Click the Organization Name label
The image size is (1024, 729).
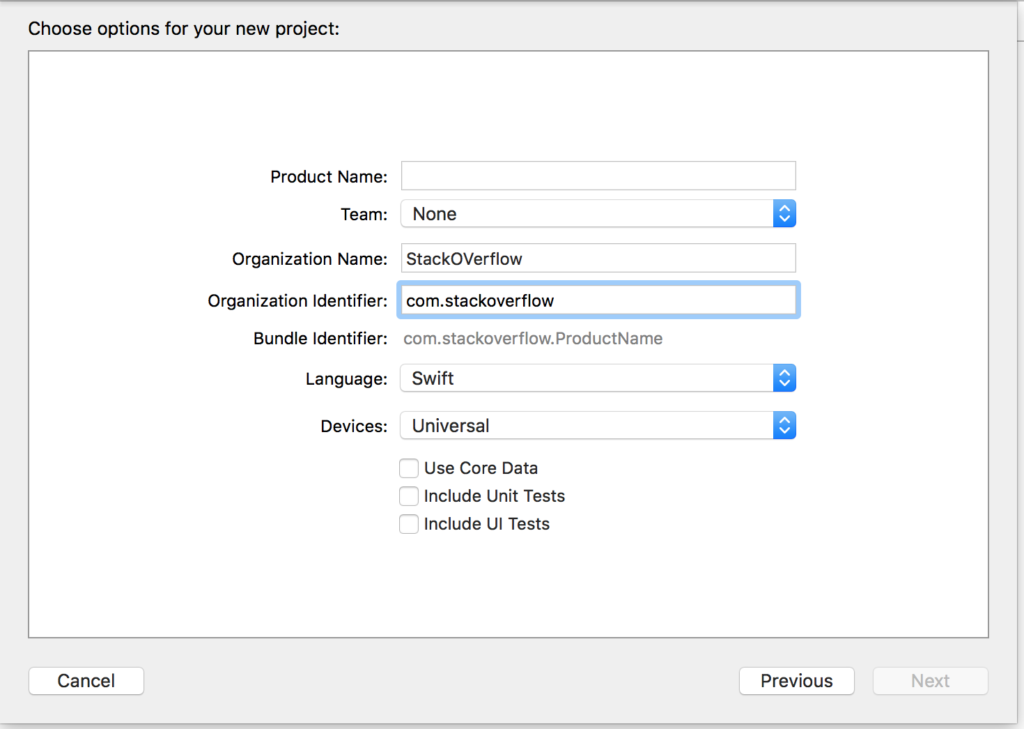tap(309, 259)
